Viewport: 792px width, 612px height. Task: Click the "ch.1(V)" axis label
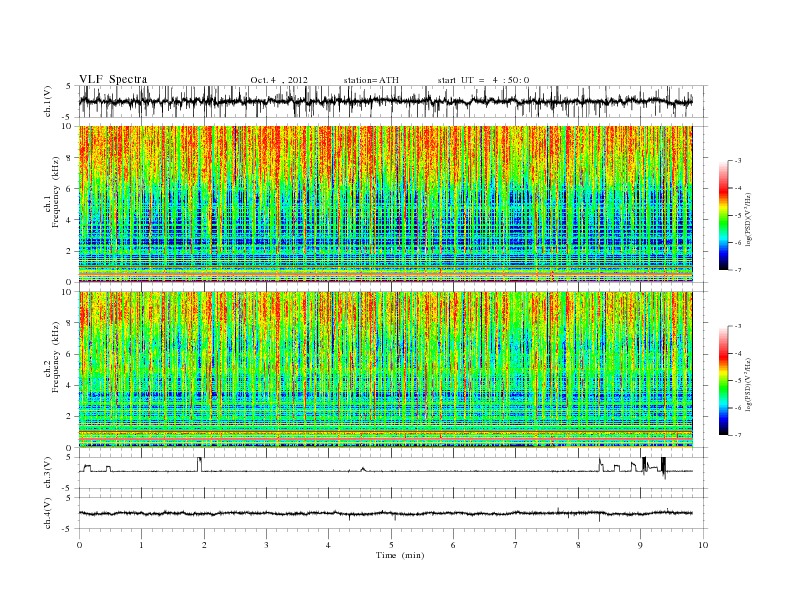[x=48, y=103]
